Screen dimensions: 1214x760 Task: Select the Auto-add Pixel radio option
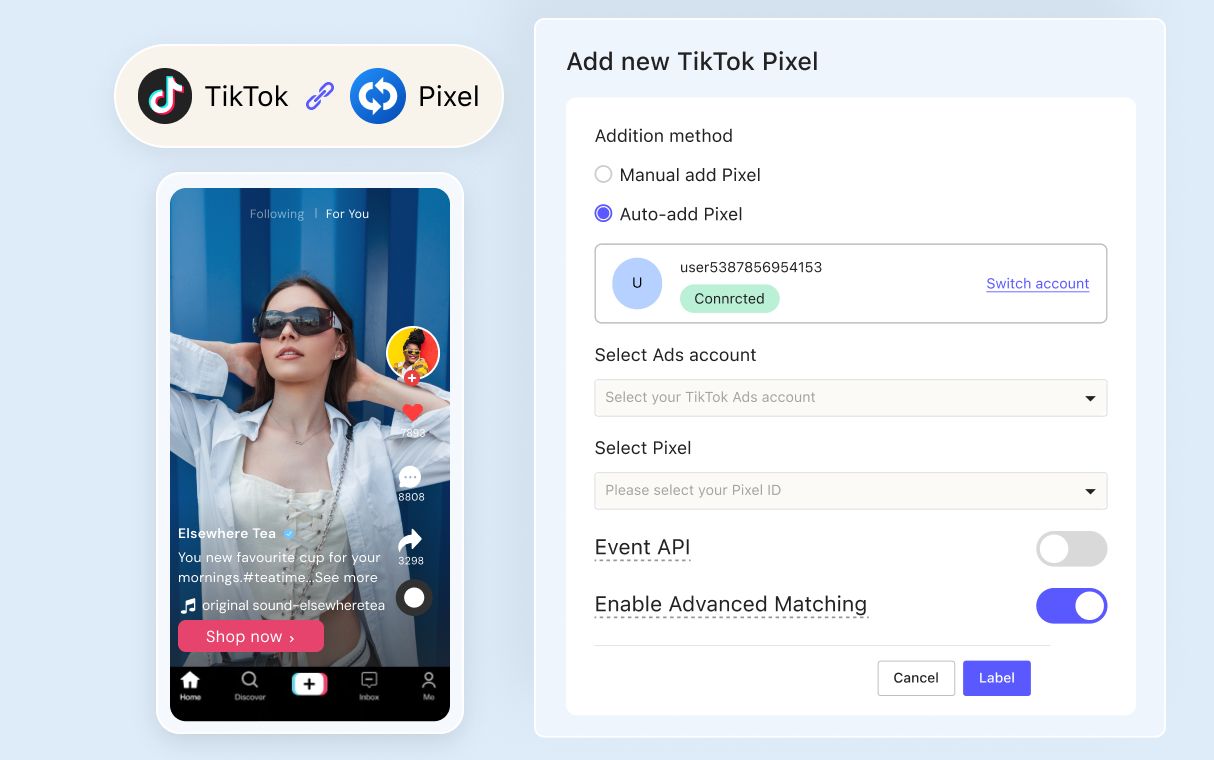click(603, 213)
